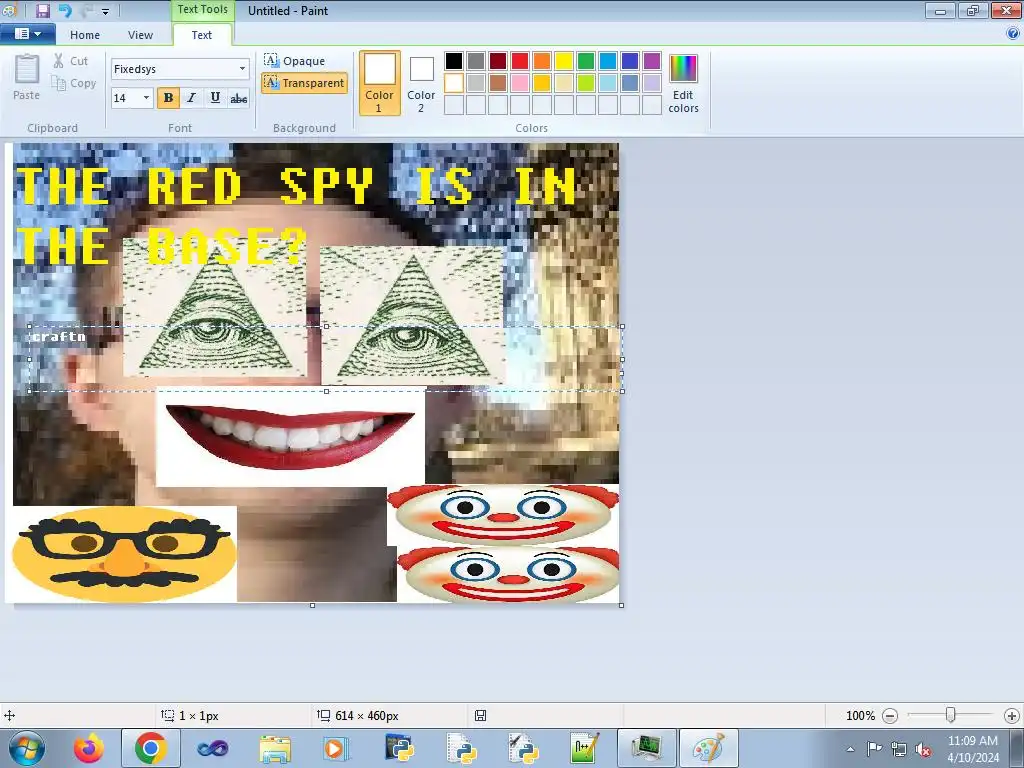This screenshot has width=1024, height=768.
Task: Pick the black color swatch
Action: 454,61
